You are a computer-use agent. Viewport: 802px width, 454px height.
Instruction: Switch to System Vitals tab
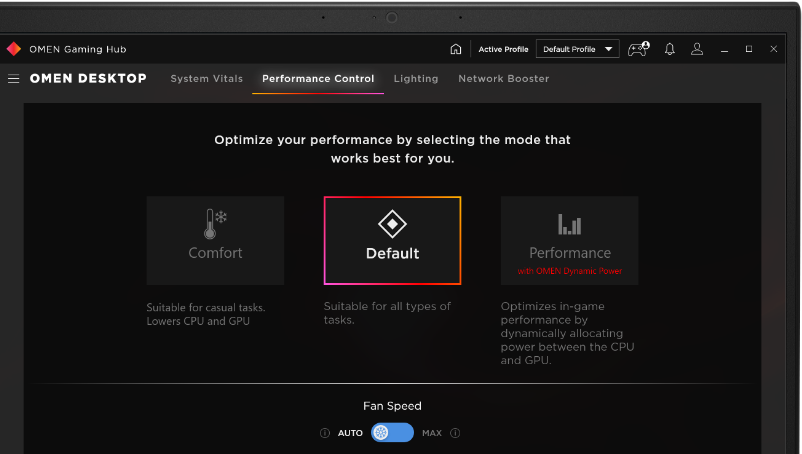207,79
